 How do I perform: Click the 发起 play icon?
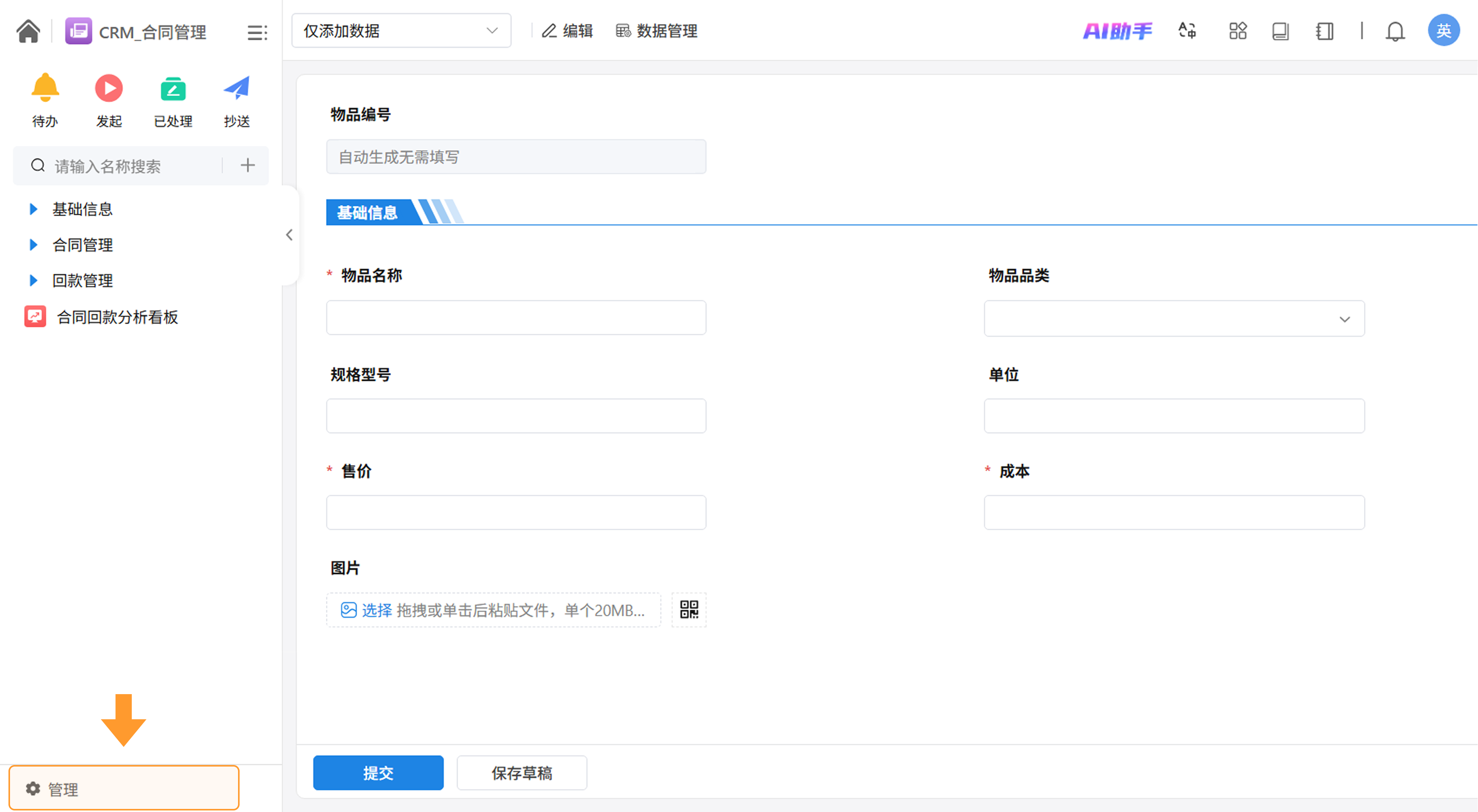pos(109,89)
